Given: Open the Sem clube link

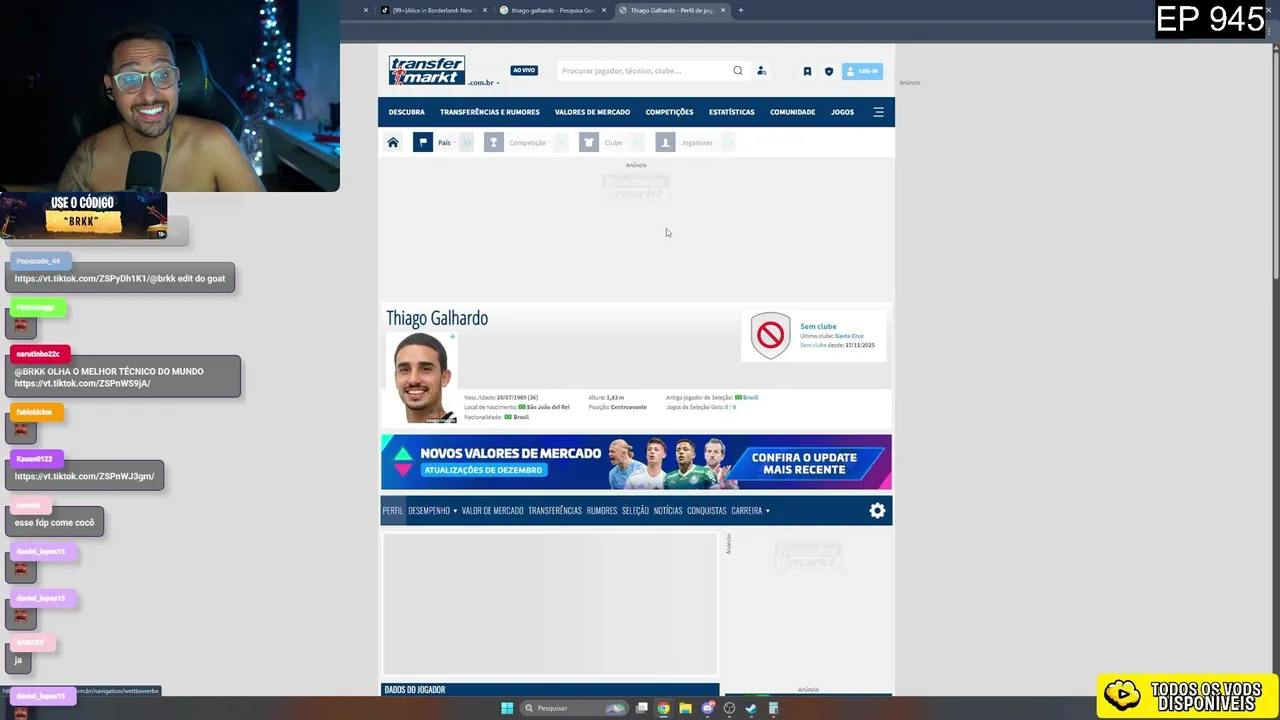Looking at the screenshot, I should point(818,326).
